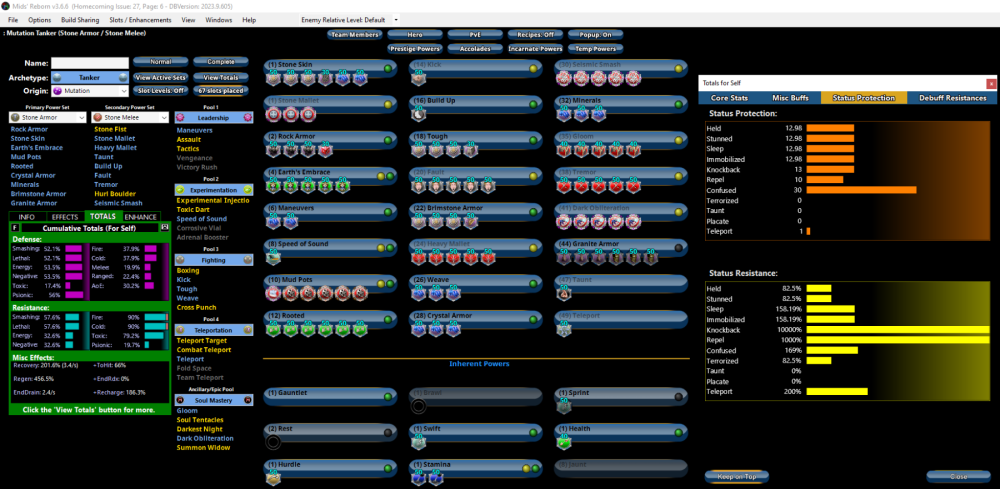Click first enhancement slot under Stone Skin
1000x489 pixels.
click(x=272, y=78)
